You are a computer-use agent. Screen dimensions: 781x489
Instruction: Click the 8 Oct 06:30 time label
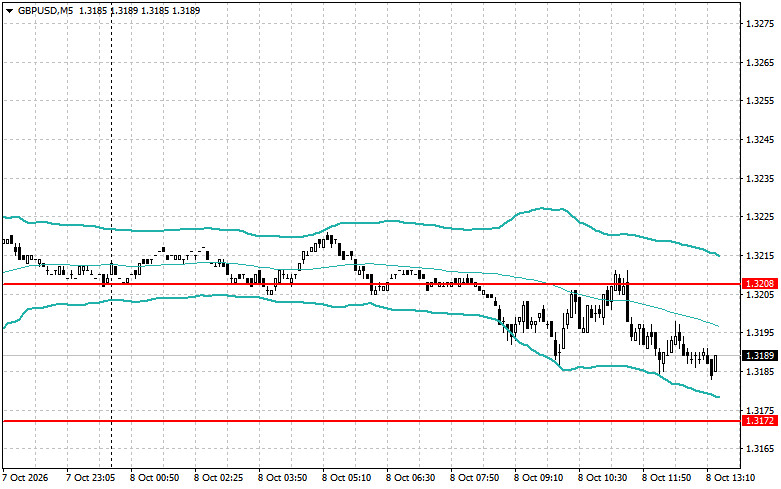[410, 478]
